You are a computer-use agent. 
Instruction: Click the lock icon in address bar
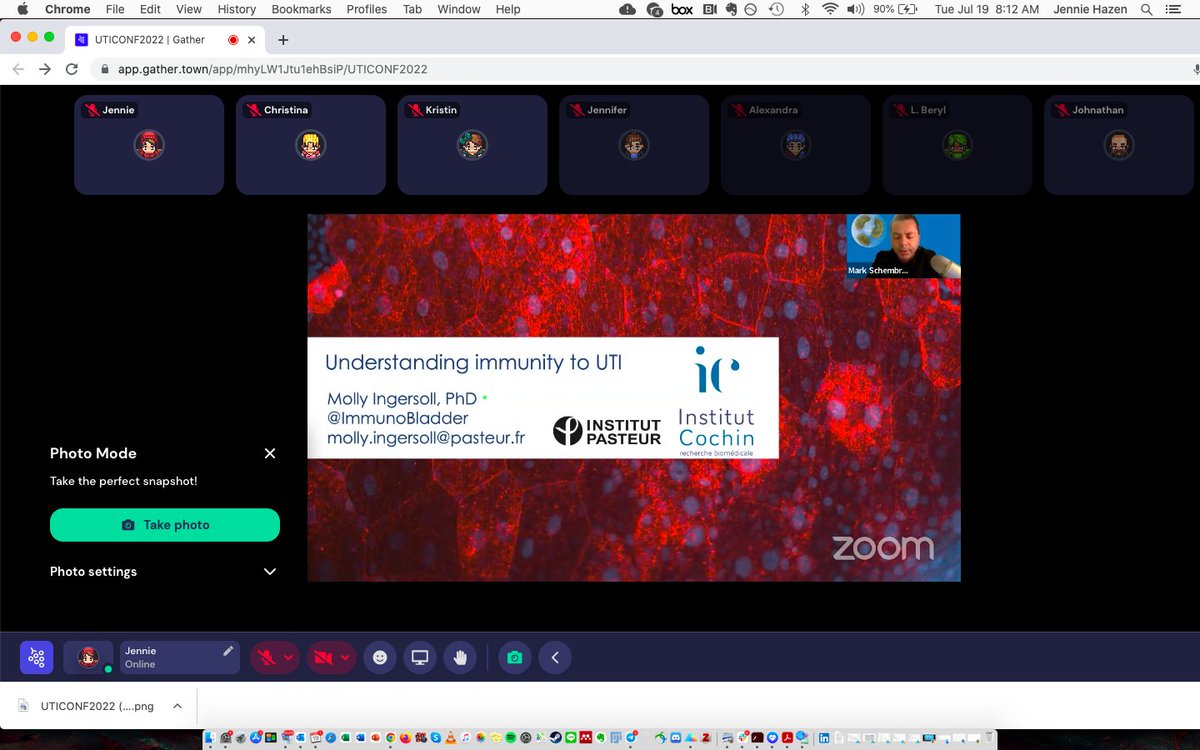106,69
